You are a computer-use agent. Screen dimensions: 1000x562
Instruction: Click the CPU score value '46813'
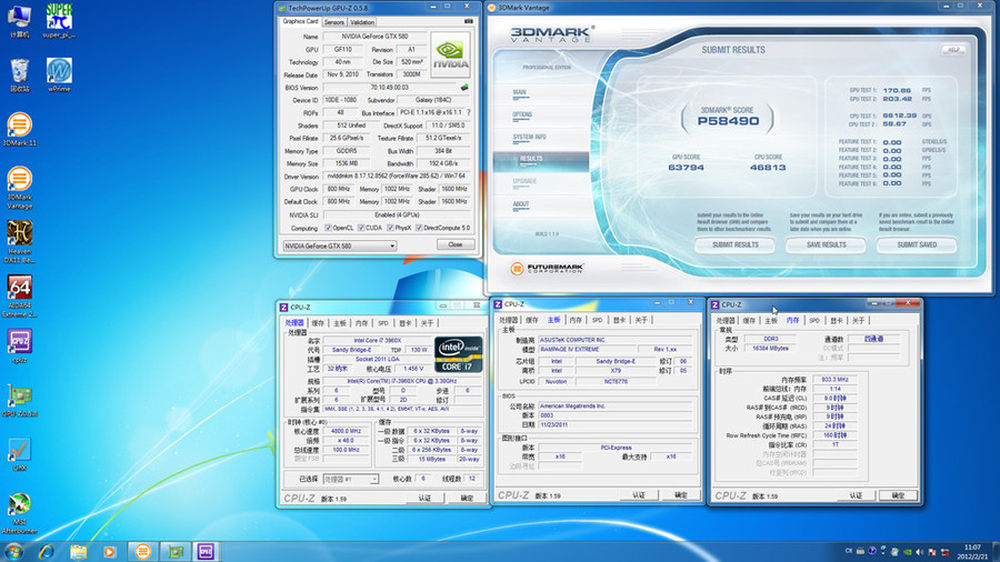768,168
